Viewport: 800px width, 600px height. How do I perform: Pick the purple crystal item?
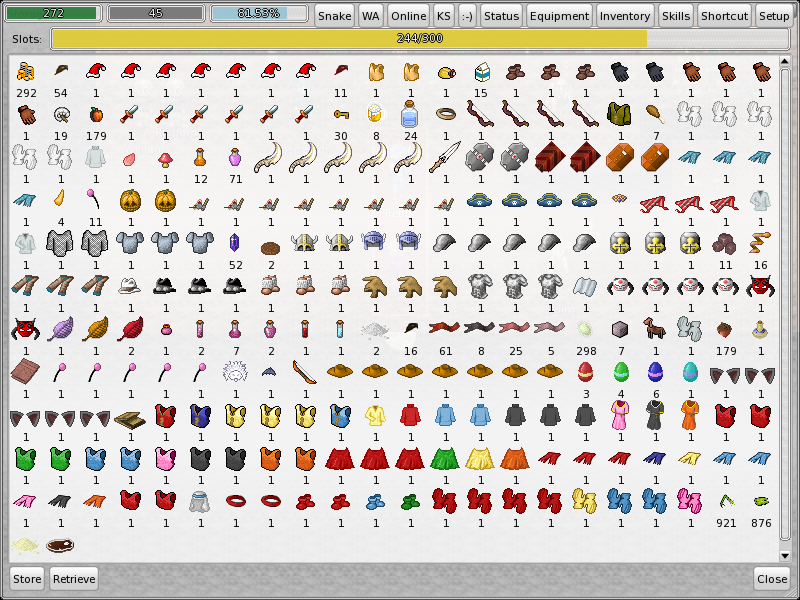(236, 242)
